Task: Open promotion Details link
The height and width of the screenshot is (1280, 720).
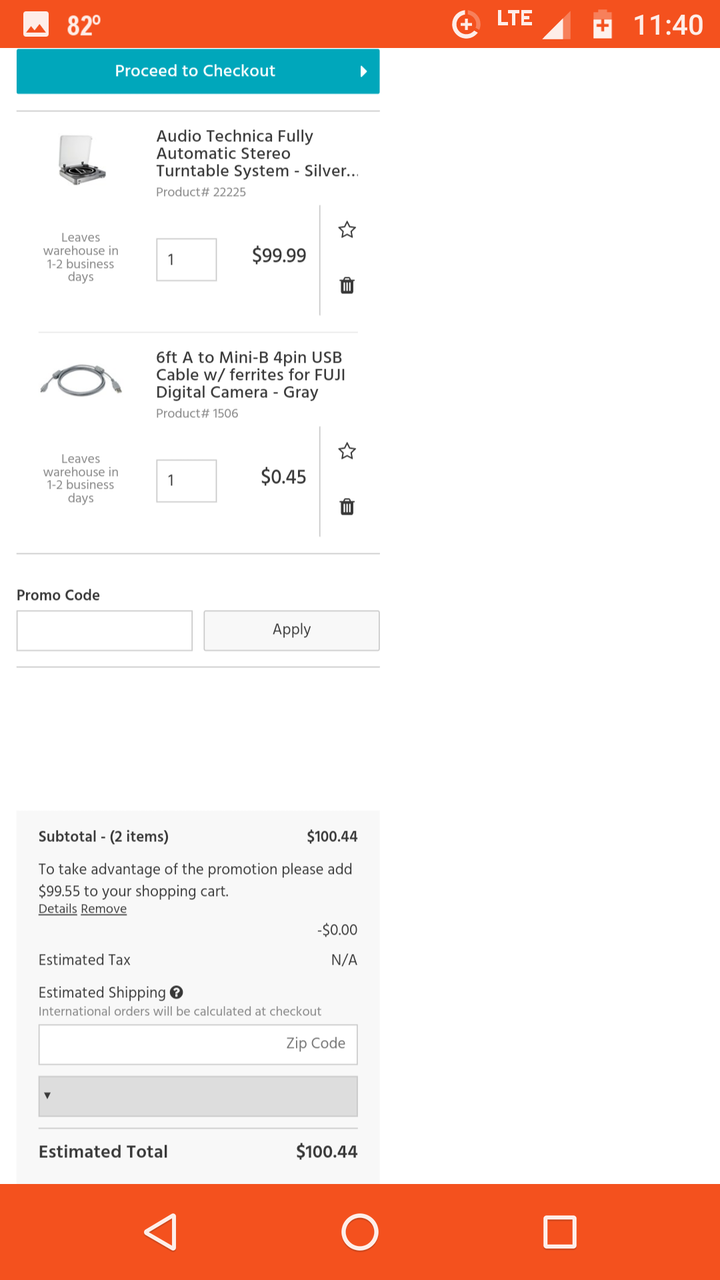Action: 57,909
